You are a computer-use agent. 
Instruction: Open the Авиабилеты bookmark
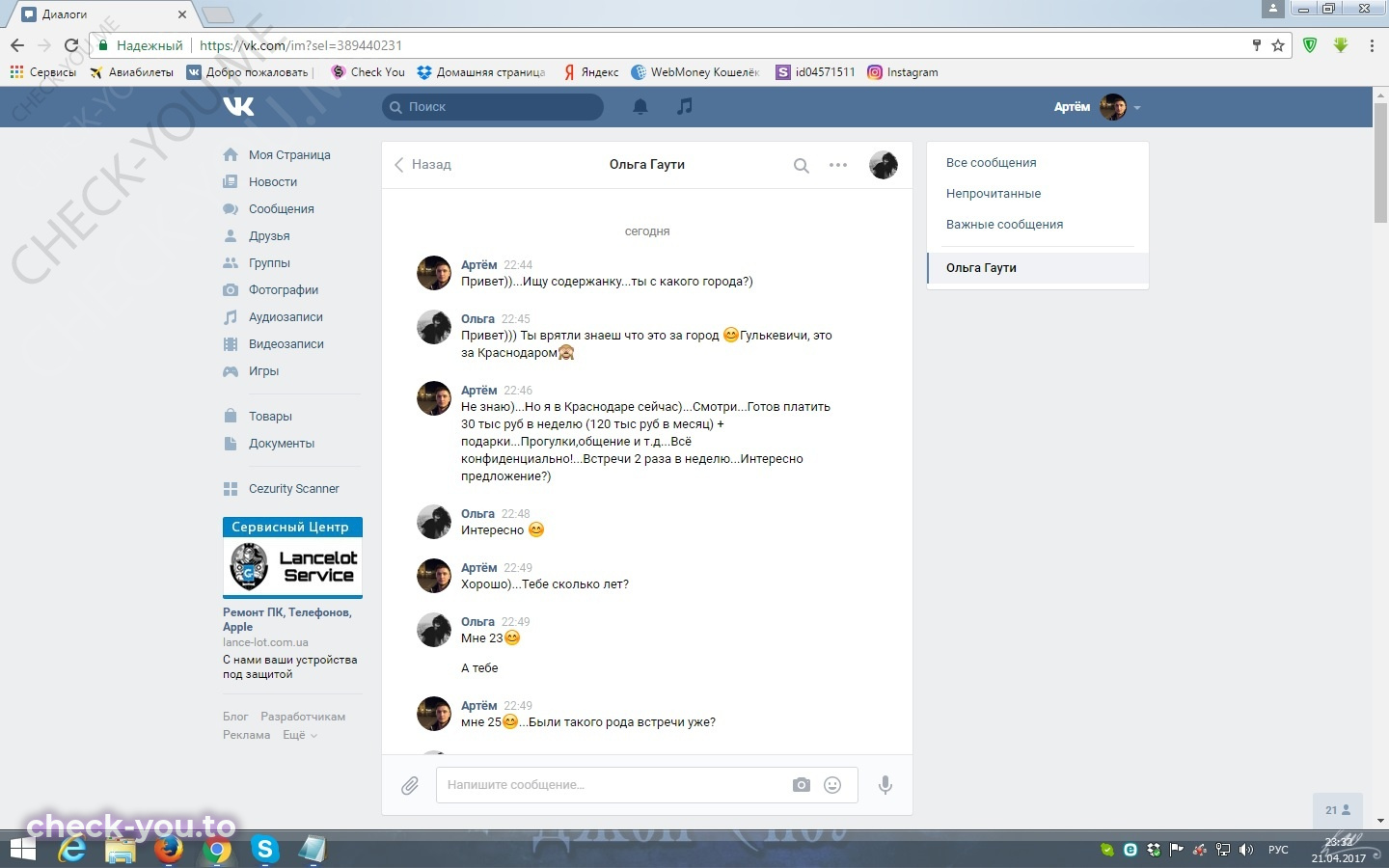131,72
